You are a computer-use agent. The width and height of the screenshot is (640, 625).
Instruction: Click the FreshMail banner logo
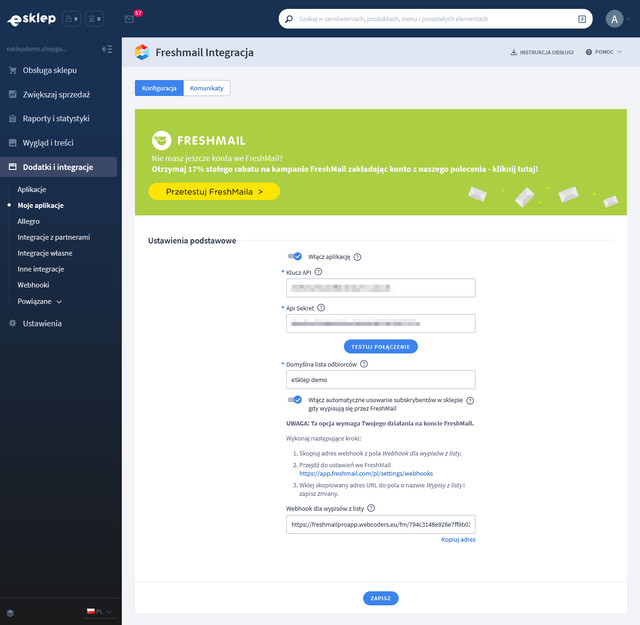pyautogui.click(x=199, y=140)
